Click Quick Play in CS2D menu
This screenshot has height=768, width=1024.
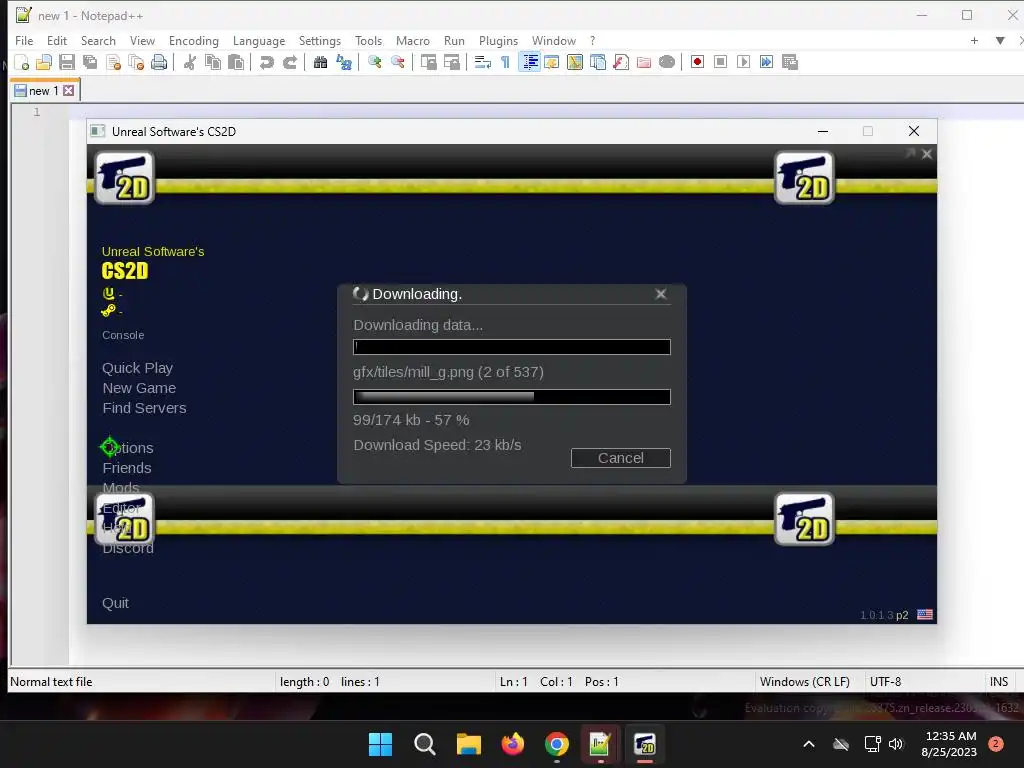(138, 368)
